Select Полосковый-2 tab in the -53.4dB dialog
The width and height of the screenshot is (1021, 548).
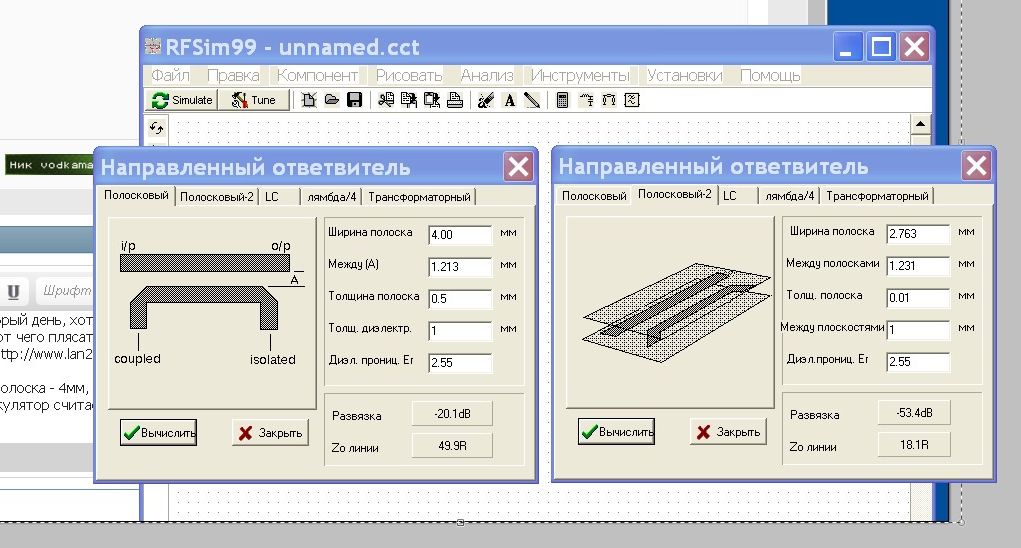(x=675, y=194)
